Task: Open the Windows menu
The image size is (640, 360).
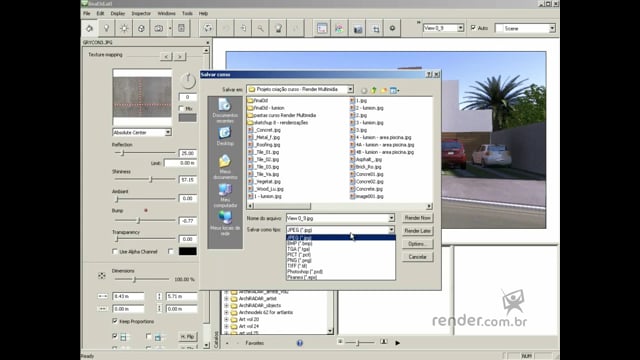Action: click(x=167, y=13)
